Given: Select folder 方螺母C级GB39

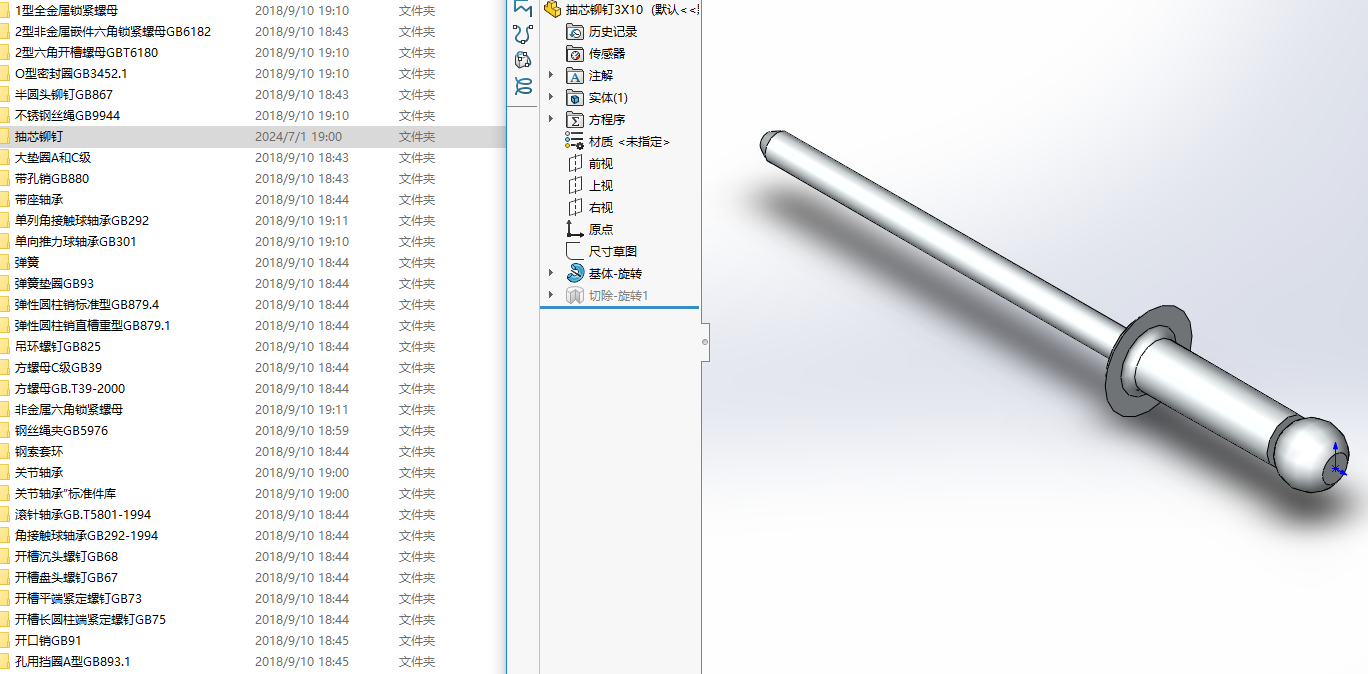Looking at the screenshot, I should point(58,368).
